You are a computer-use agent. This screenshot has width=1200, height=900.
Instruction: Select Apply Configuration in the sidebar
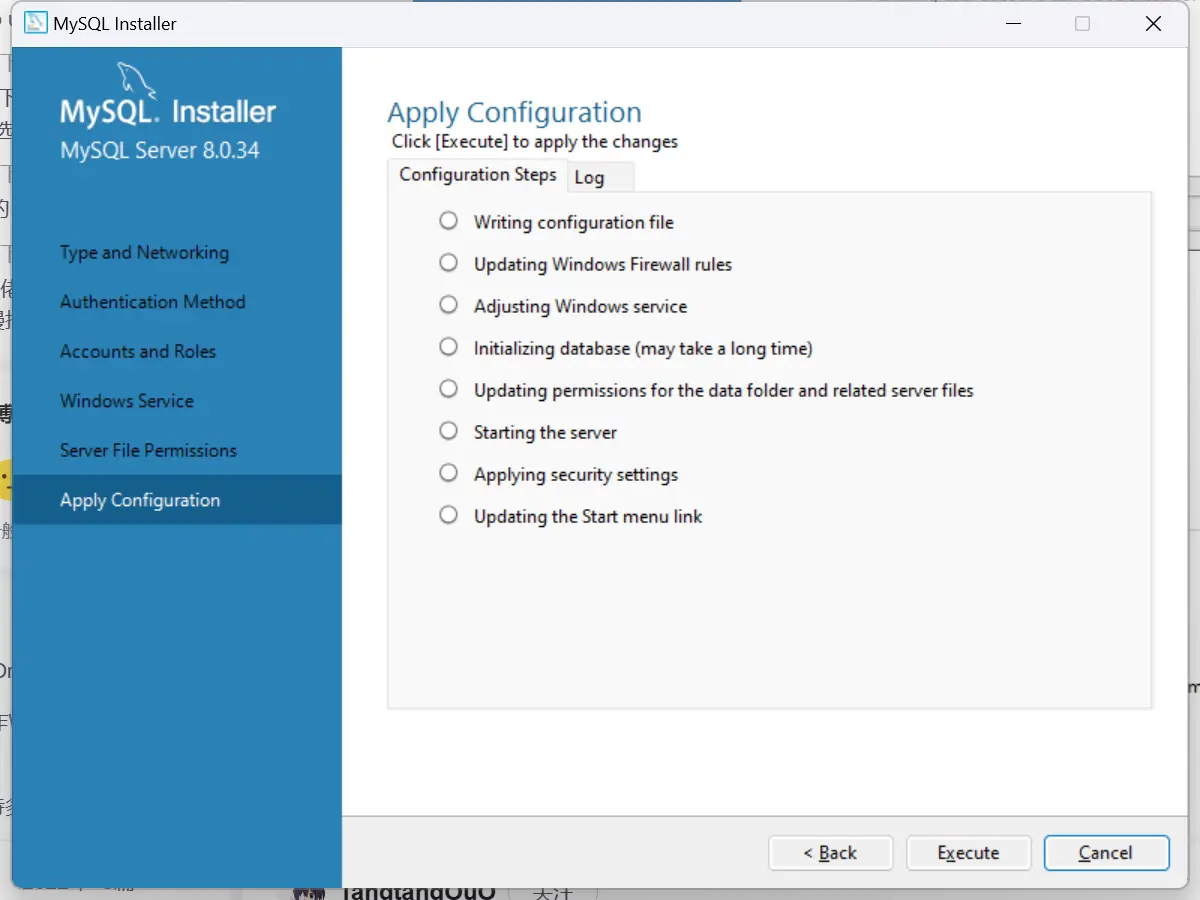pyautogui.click(x=177, y=500)
